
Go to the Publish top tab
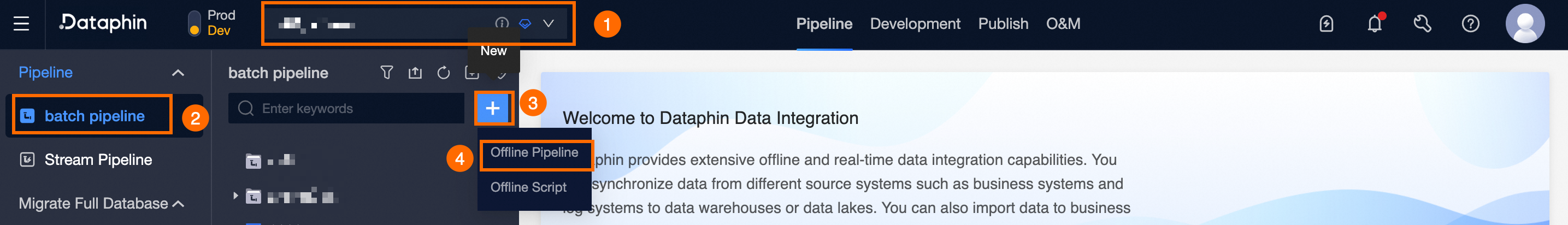[x=1003, y=23]
